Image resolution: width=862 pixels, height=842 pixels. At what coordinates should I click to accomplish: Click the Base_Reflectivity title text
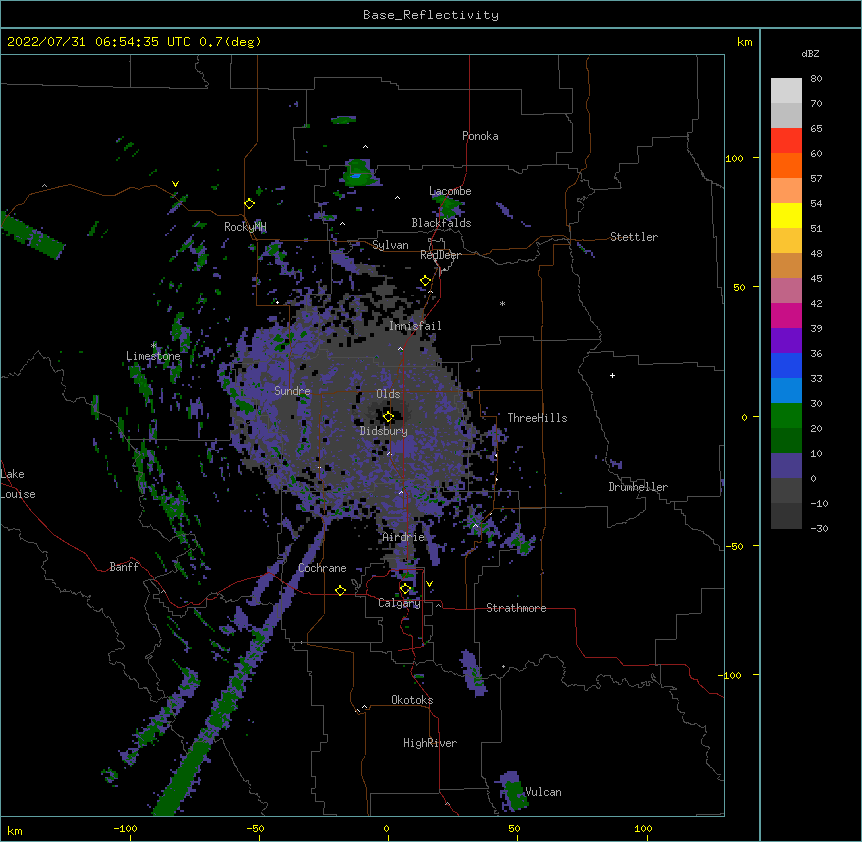click(x=431, y=15)
